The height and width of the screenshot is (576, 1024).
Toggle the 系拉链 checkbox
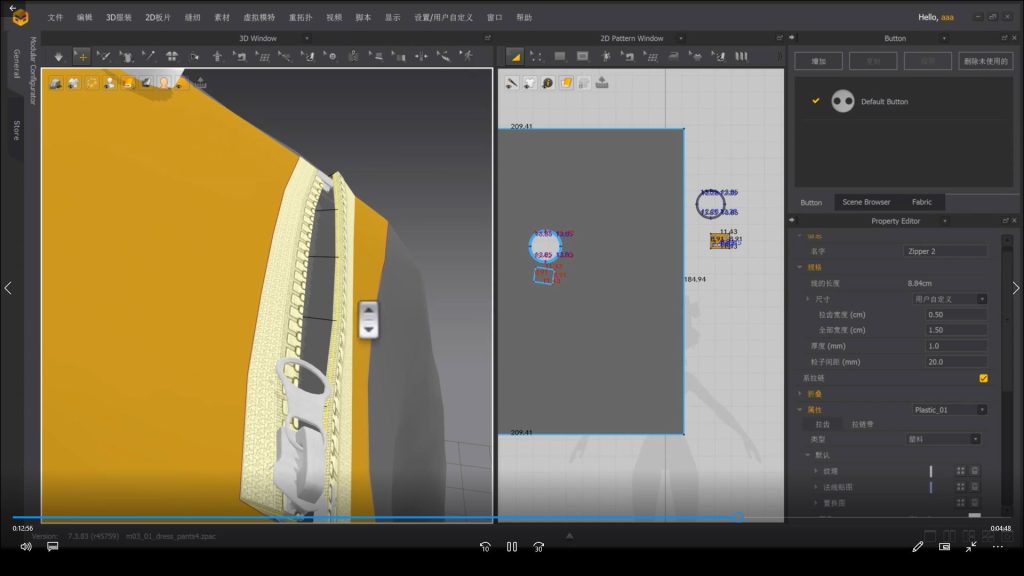point(983,378)
